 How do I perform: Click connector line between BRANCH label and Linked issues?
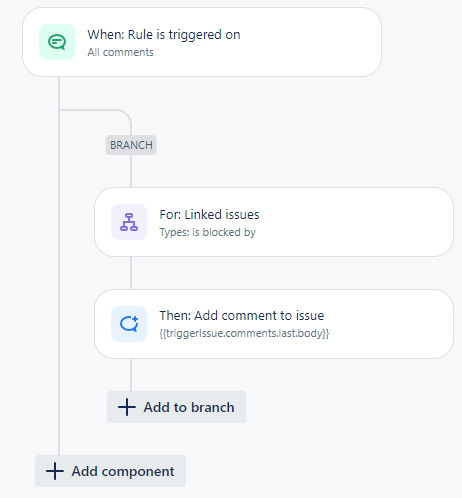coord(131,171)
